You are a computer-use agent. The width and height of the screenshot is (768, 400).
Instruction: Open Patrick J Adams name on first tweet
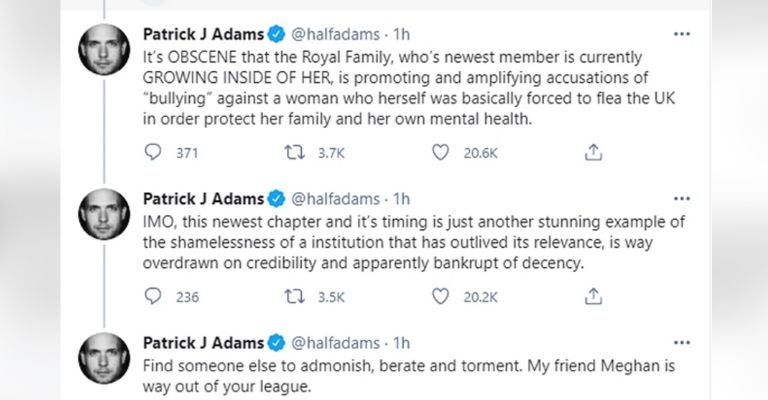tap(203, 34)
